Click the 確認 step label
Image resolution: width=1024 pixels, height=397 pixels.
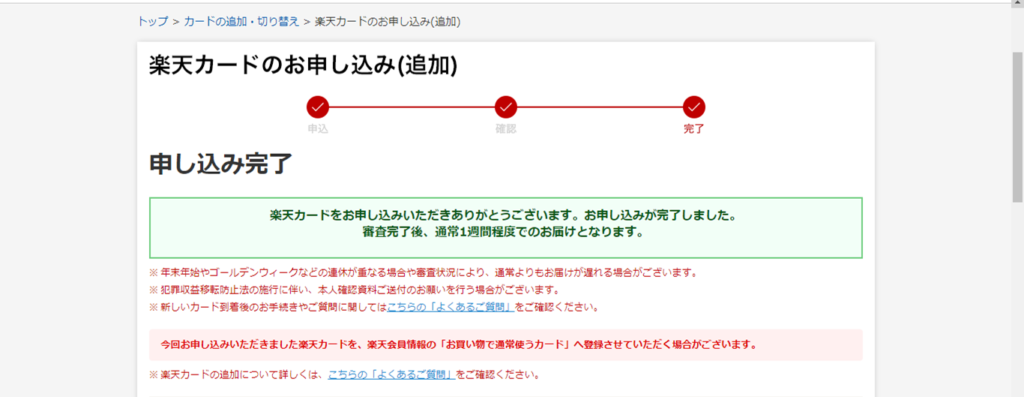(505, 129)
